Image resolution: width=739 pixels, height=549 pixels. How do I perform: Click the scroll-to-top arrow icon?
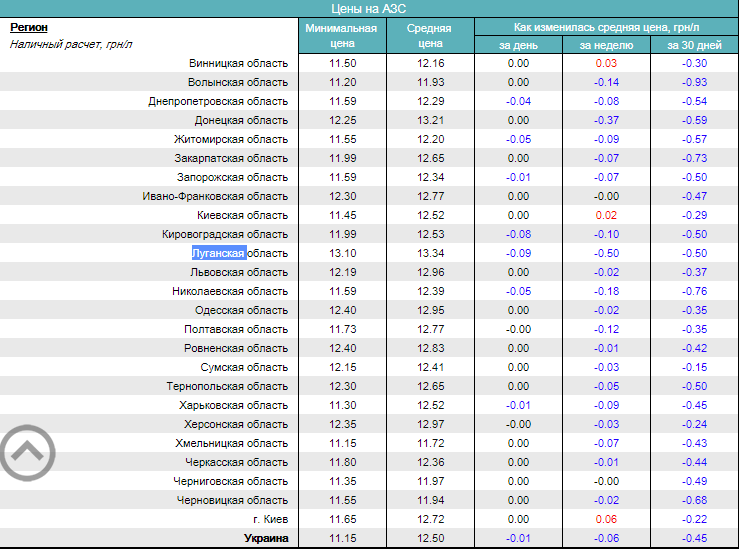click(x=27, y=454)
